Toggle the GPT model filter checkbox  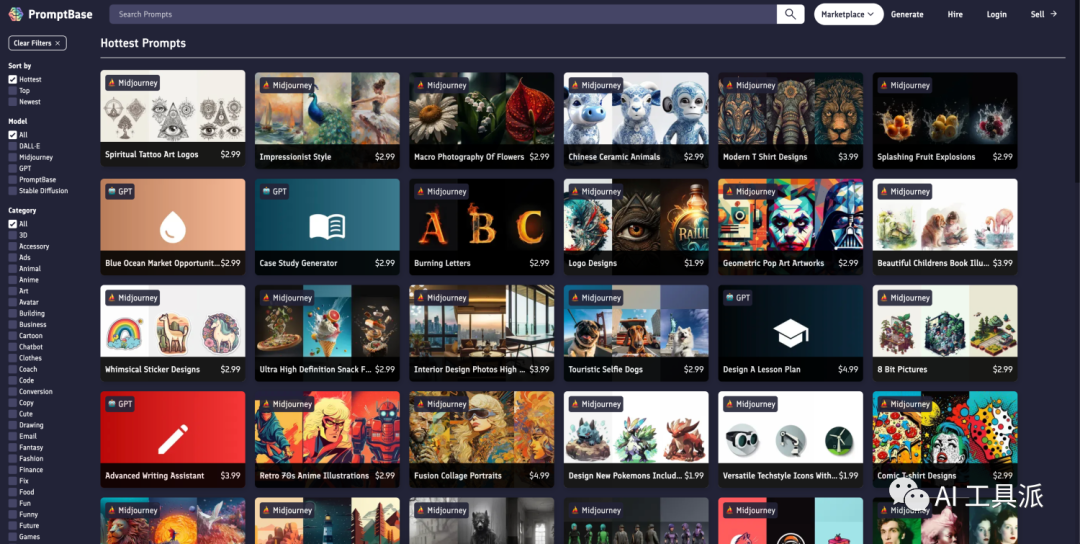point(12,168)
